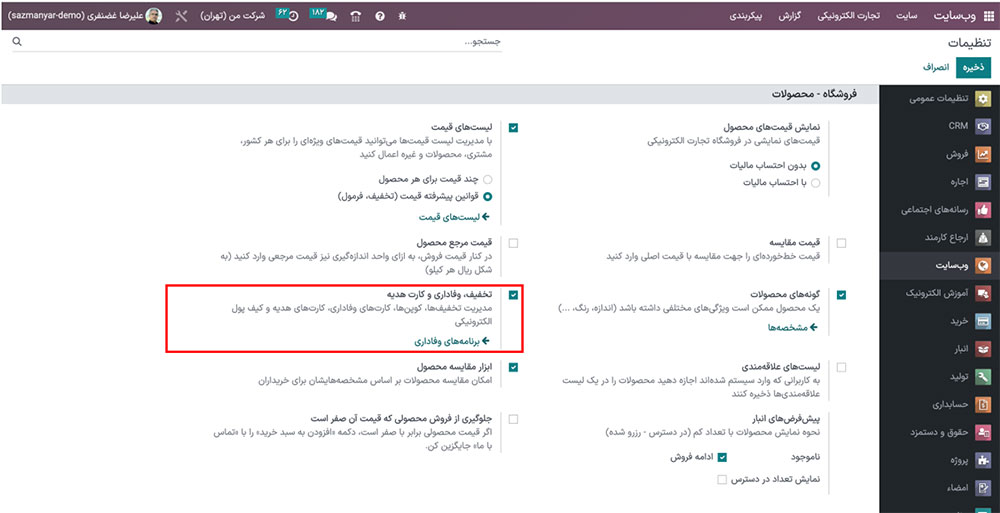Open the help question mark icon
The width and height of the screenshot is (1000, 513).
click(x=379, y=17)
